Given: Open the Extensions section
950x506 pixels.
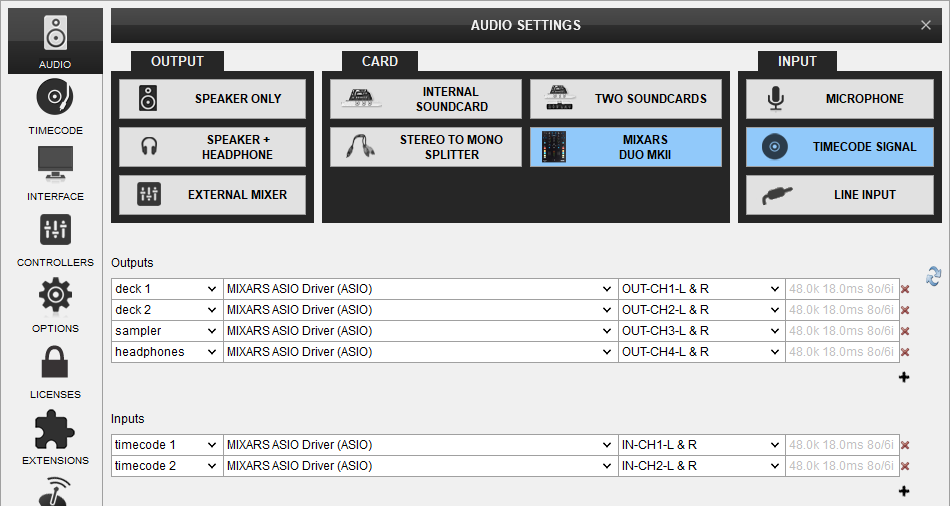Looking at the screenshot, I should coord(55,438).
